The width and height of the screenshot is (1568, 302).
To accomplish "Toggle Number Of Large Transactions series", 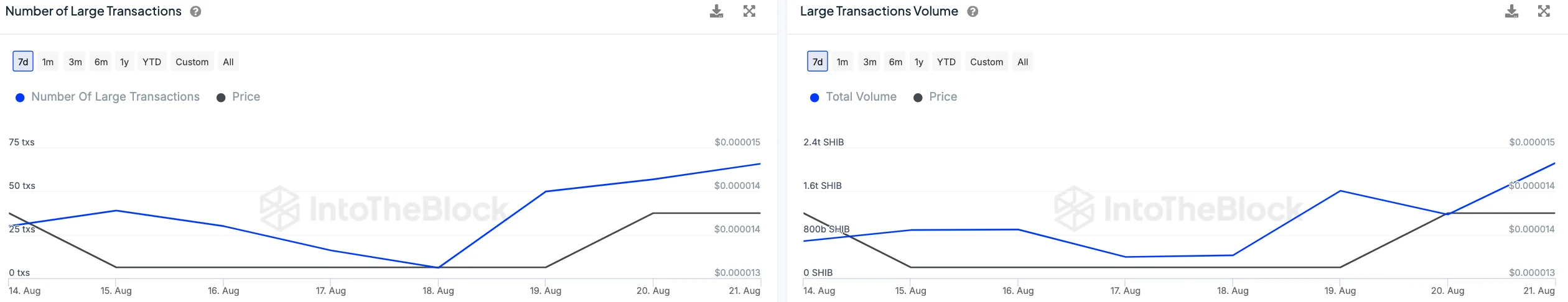I will [115, 97].
